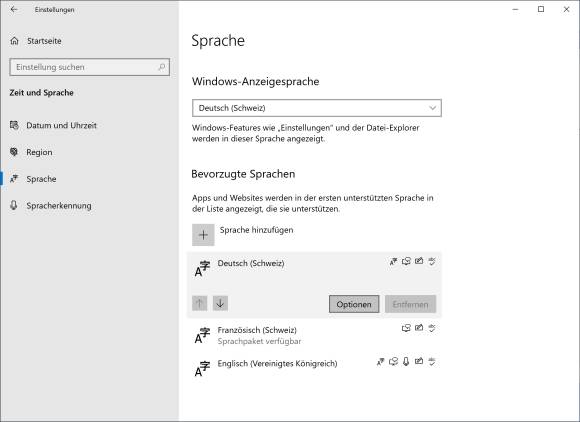The width and height of the screenshot is (580, 422).
Task: Click the Datum und Uhrzeit calendar icon
Action: click(14, 125)
